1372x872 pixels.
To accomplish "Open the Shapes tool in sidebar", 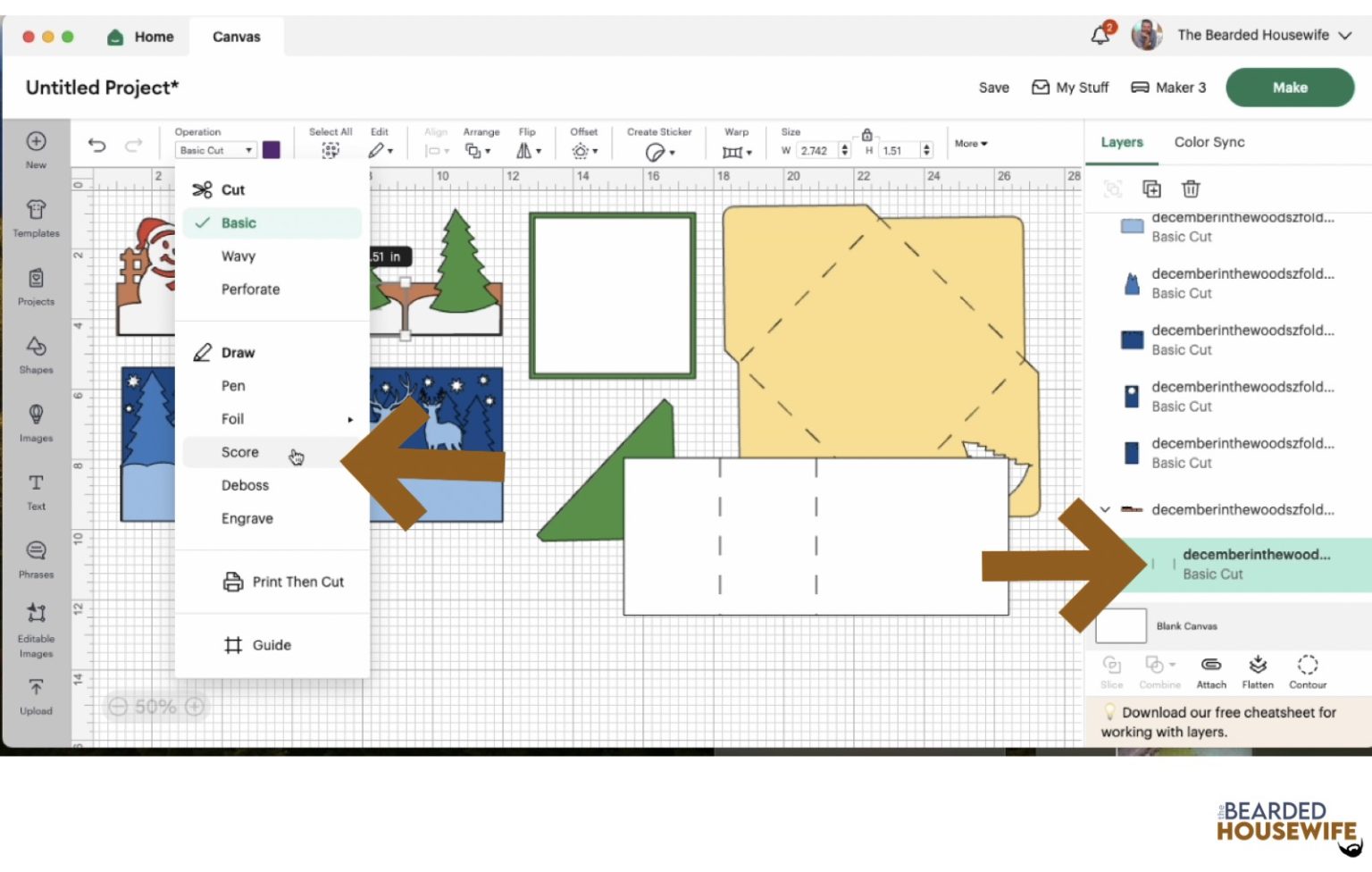I will 36,354.
